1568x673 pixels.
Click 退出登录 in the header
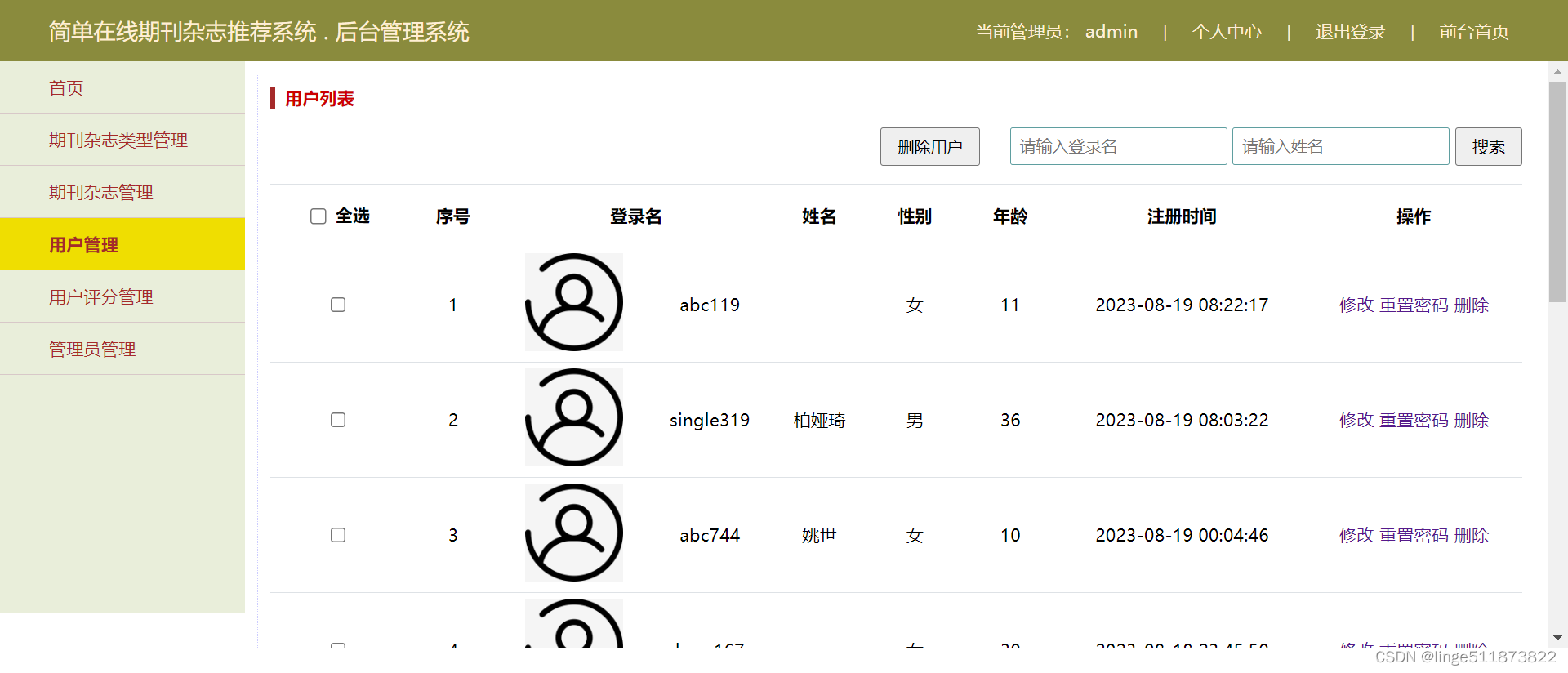(x=1351, y=32)
